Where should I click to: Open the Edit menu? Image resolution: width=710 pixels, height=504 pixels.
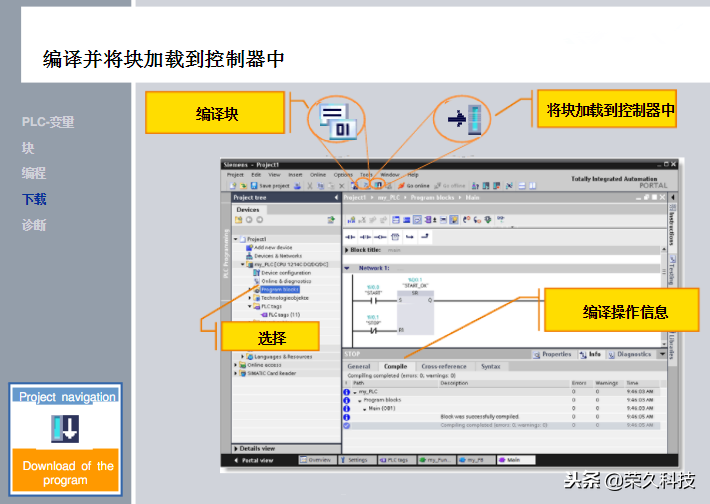coord(256,175)
